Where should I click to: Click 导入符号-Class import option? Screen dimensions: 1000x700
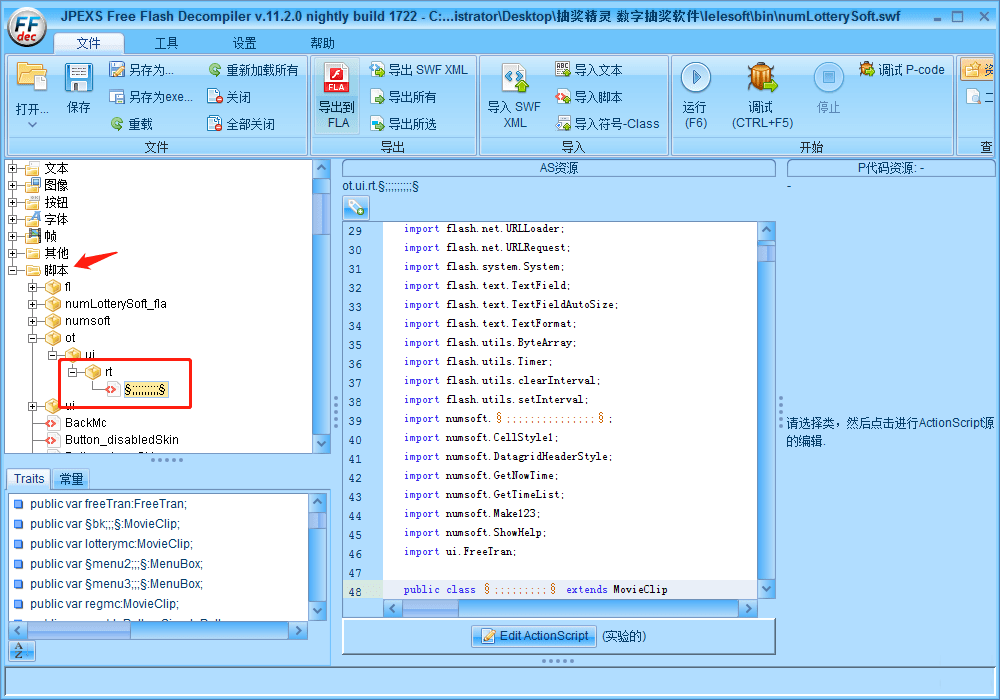pyautogui.click(x=607, y=124)
